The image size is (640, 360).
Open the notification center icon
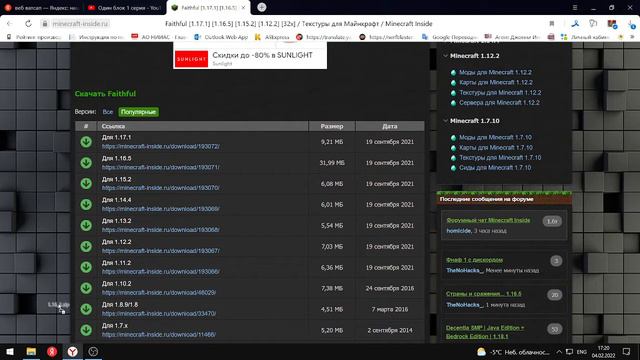point(627,352)
